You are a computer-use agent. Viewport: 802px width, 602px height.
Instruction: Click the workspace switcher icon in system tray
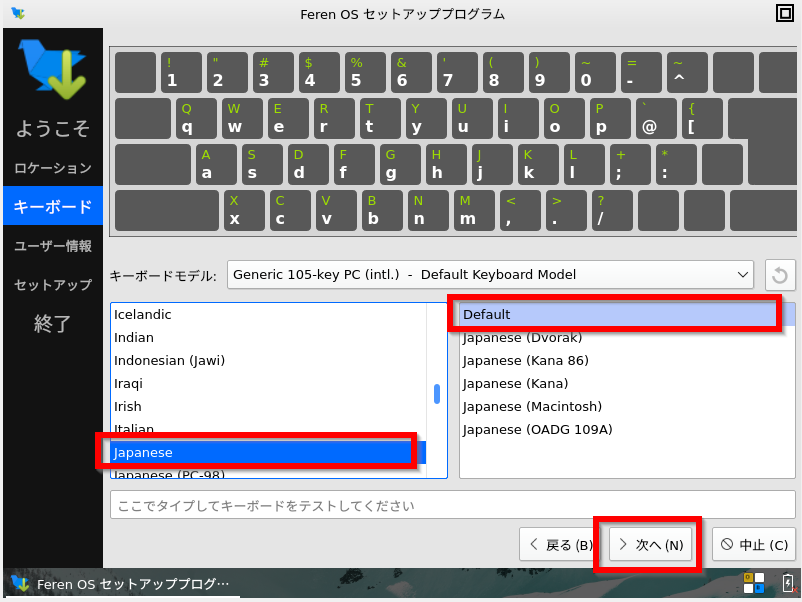click(x=754, y=583)
